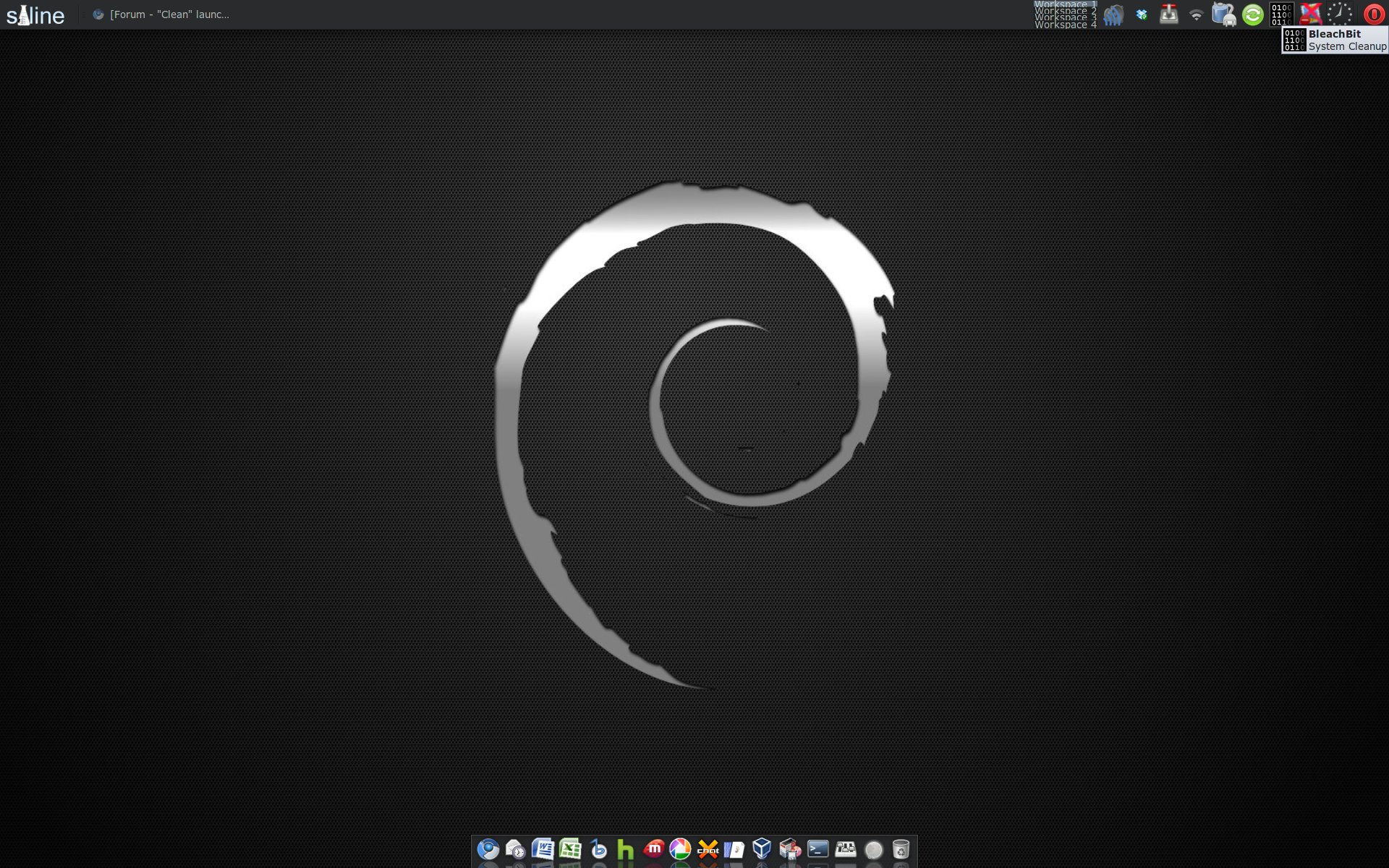1389x868 pixels.
Task: Launch the terminal from the dock
Action: 818,849
